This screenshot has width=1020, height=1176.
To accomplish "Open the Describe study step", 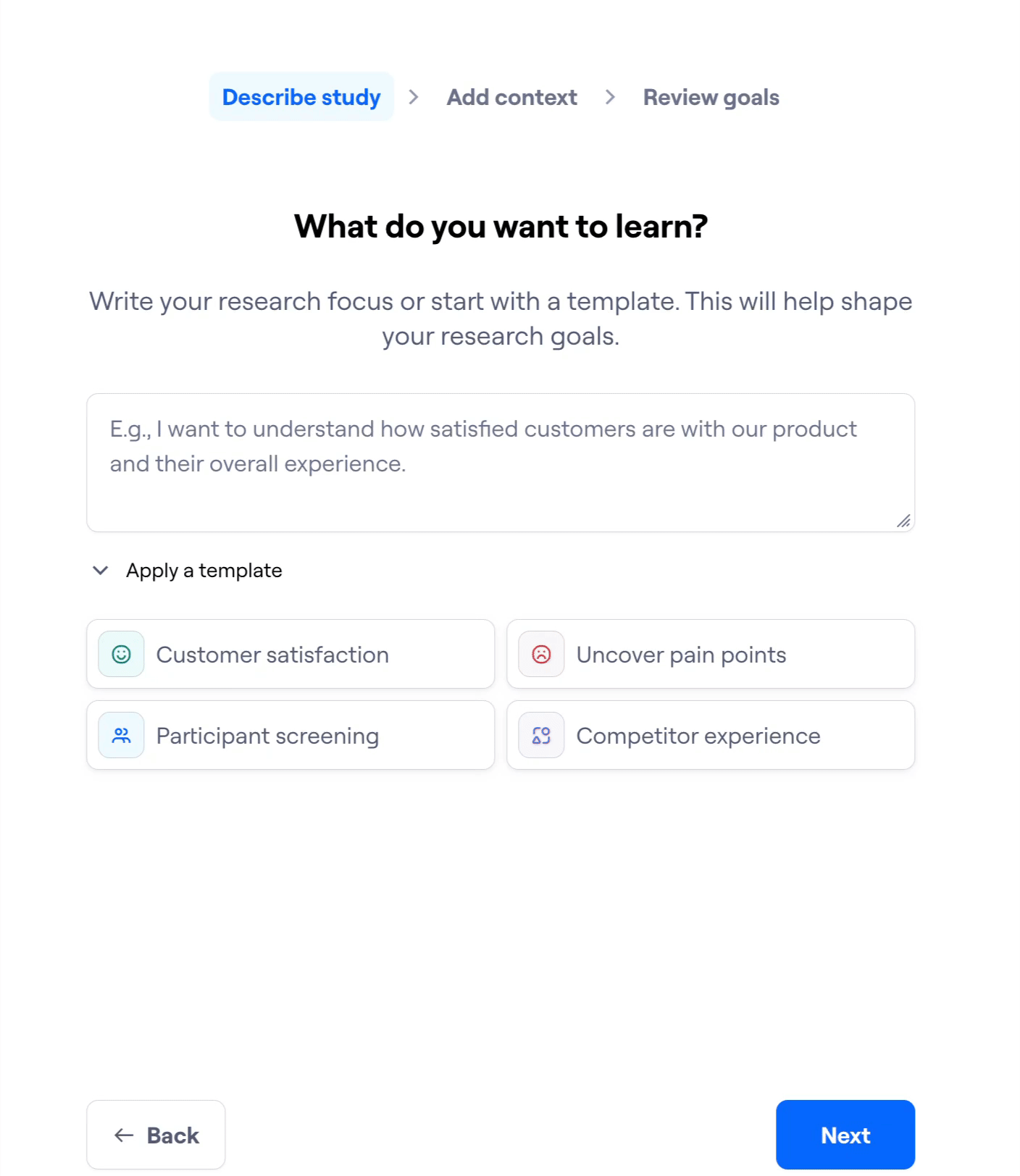I will coord(301,97).
